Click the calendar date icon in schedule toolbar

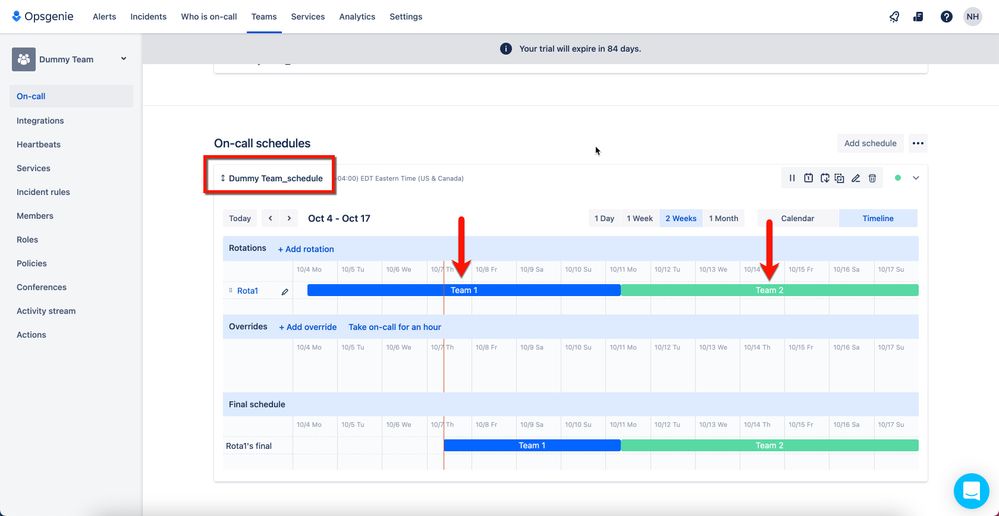808,178
